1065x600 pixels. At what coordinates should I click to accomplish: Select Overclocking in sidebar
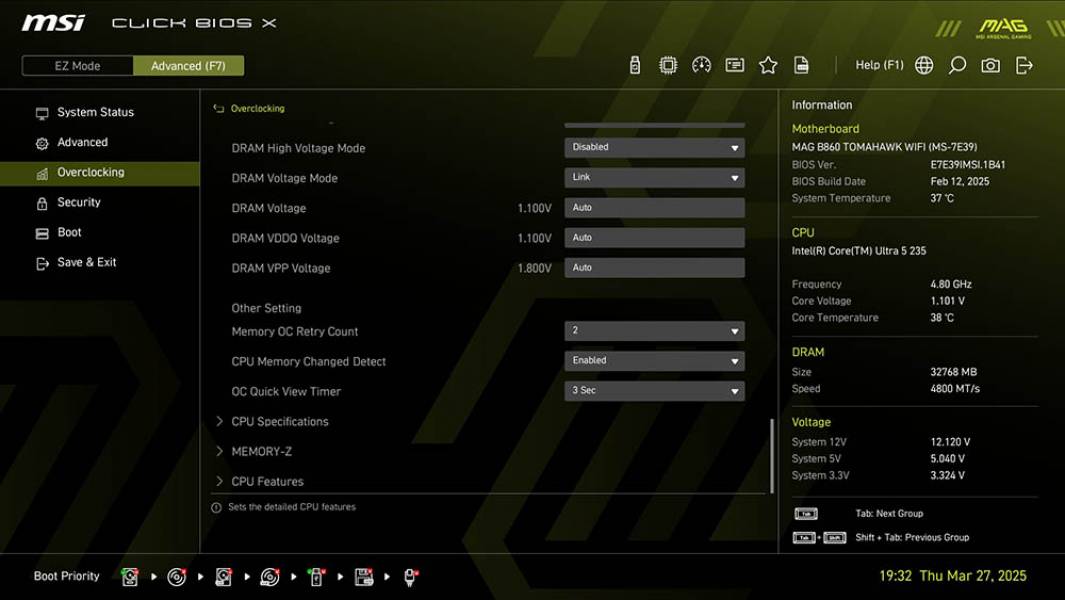[100, 173]
